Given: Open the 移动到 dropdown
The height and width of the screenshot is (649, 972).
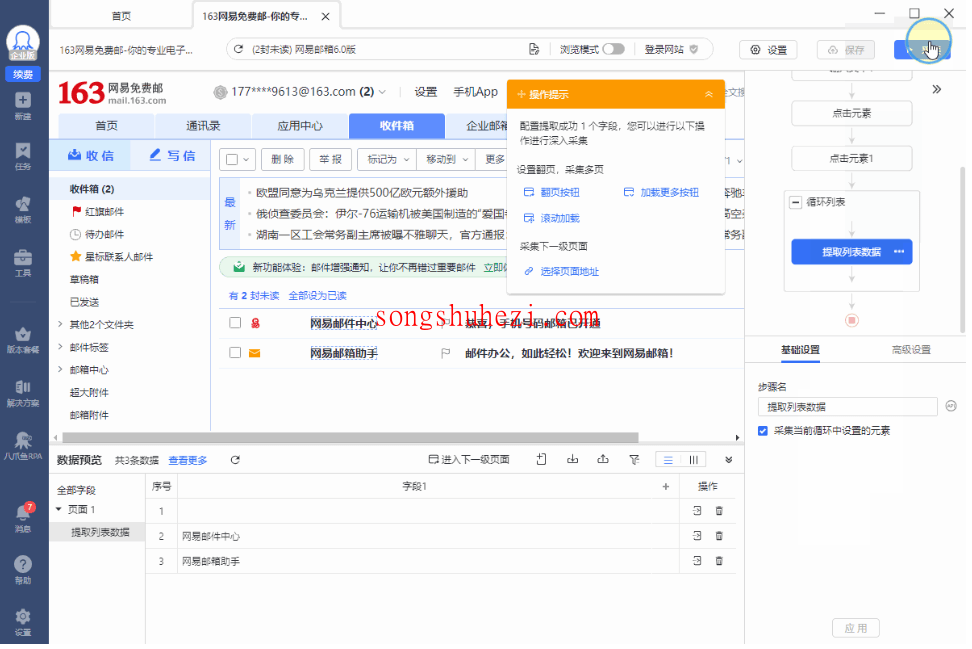Looking at the screenshot, I should 446,160.
